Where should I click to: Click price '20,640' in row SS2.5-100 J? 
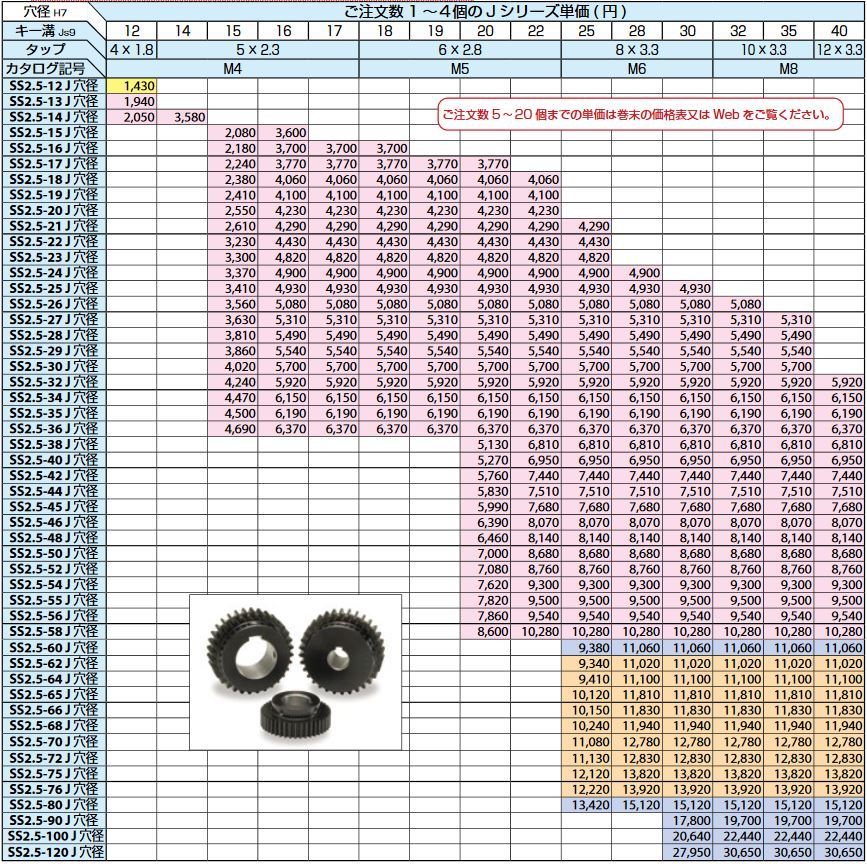point(687,836)
